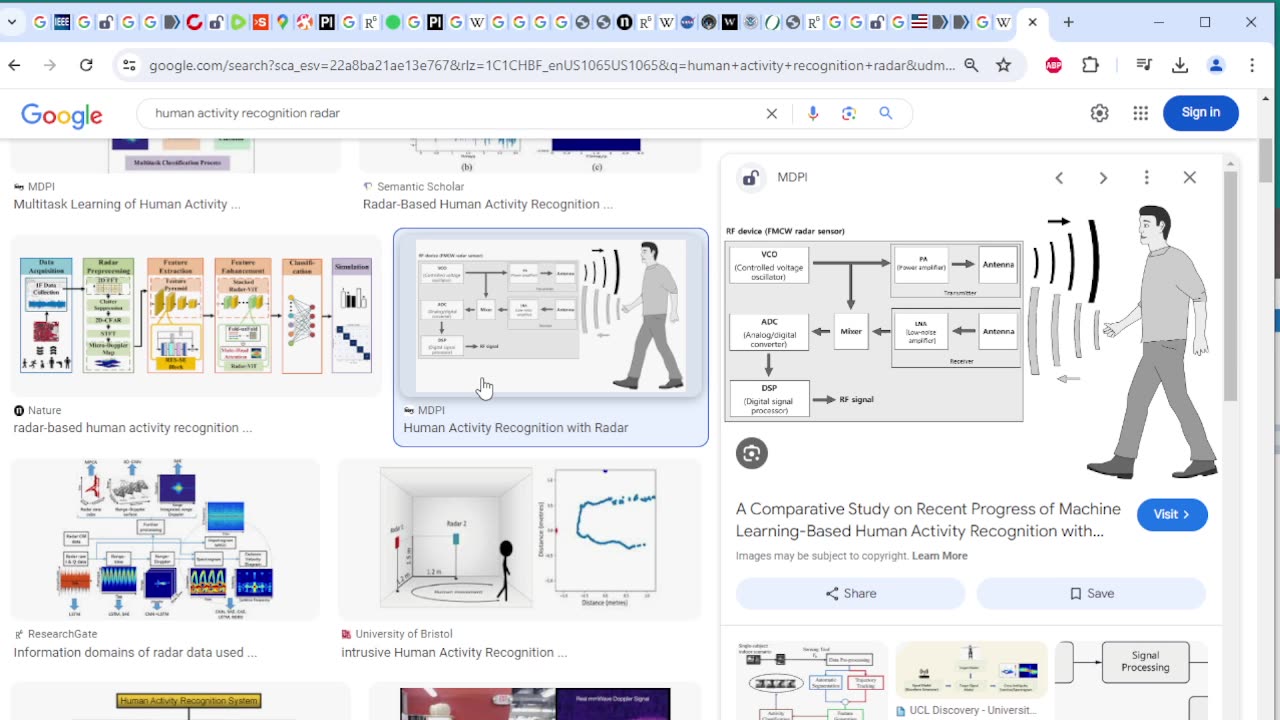
Task: Click the Google logo
Action: point(62,115)
